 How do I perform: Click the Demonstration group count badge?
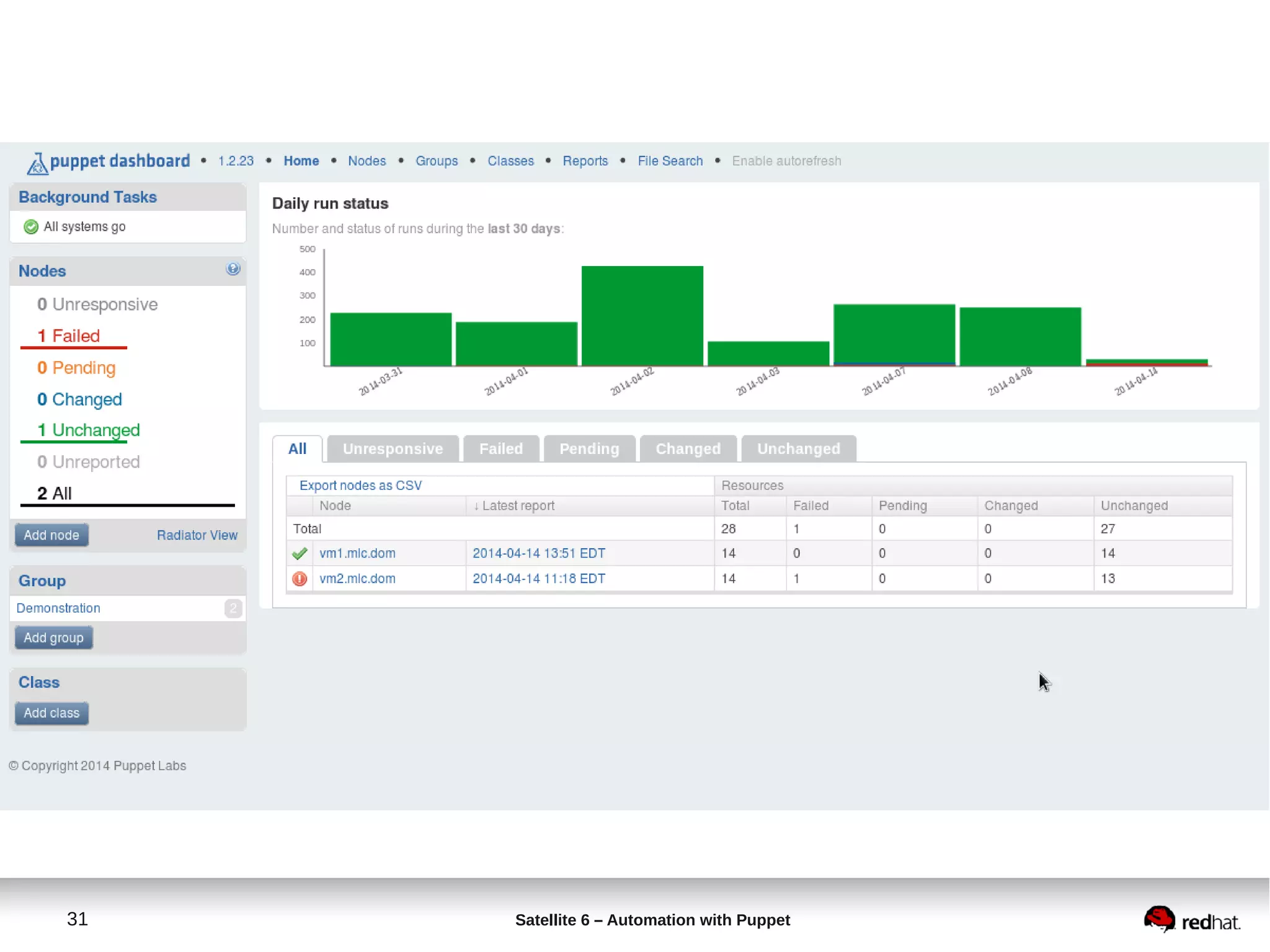pyautogui.click(x=233, y=608)
